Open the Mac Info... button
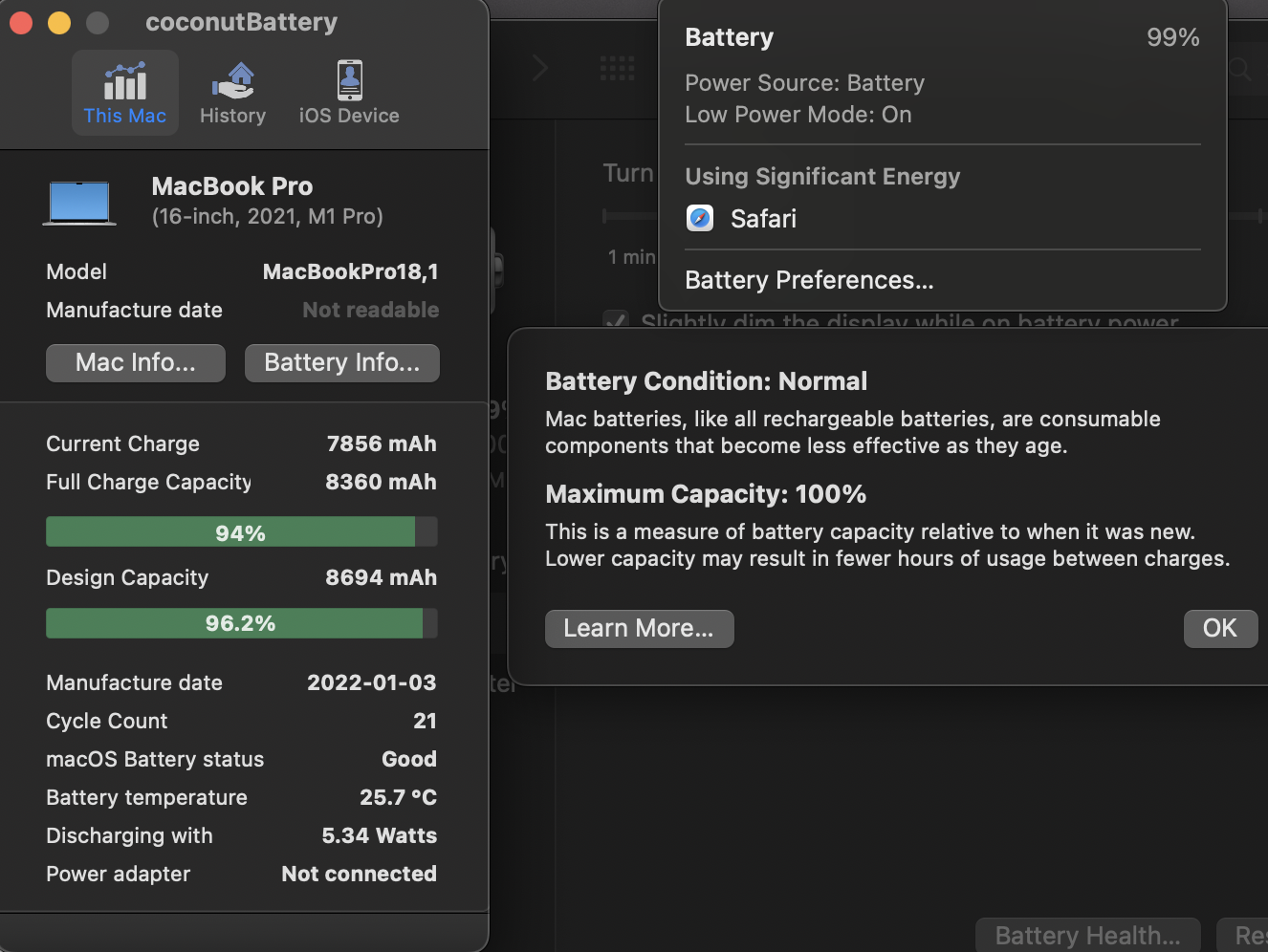The width and height of the screenshot is (1268, 952). click(136, 363)
